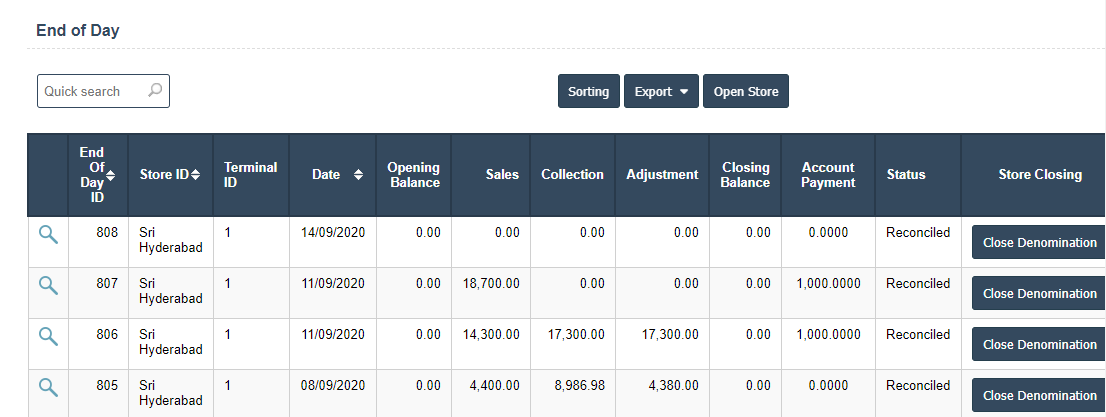1106x417 pixels.
Task: Select Close Denomination on row 807
Action: click(x=1039, y=294)
